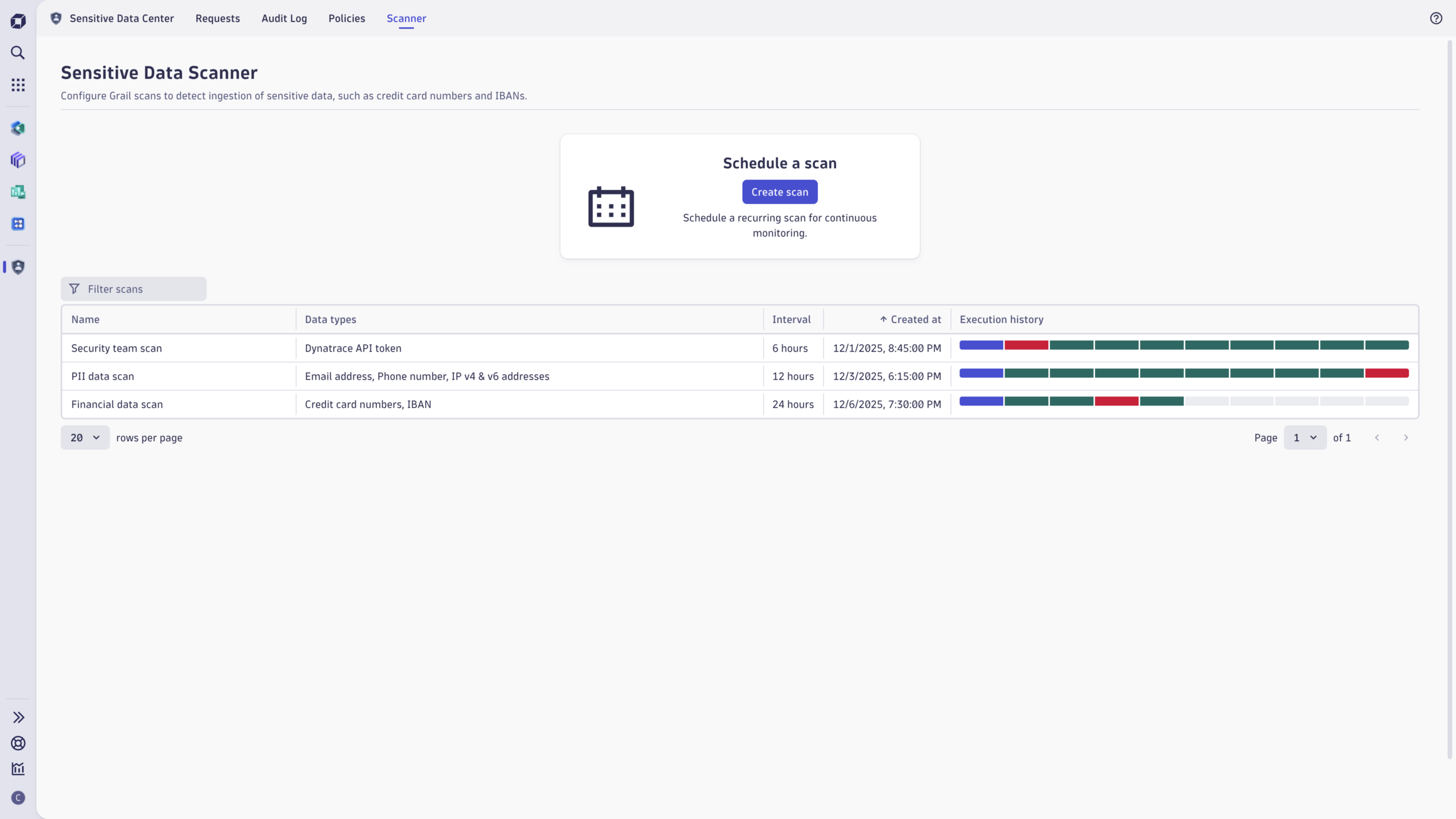Open the rows per page dropdown
Image resolution: width=1456 pixels, height=819 pixels.
85,437
